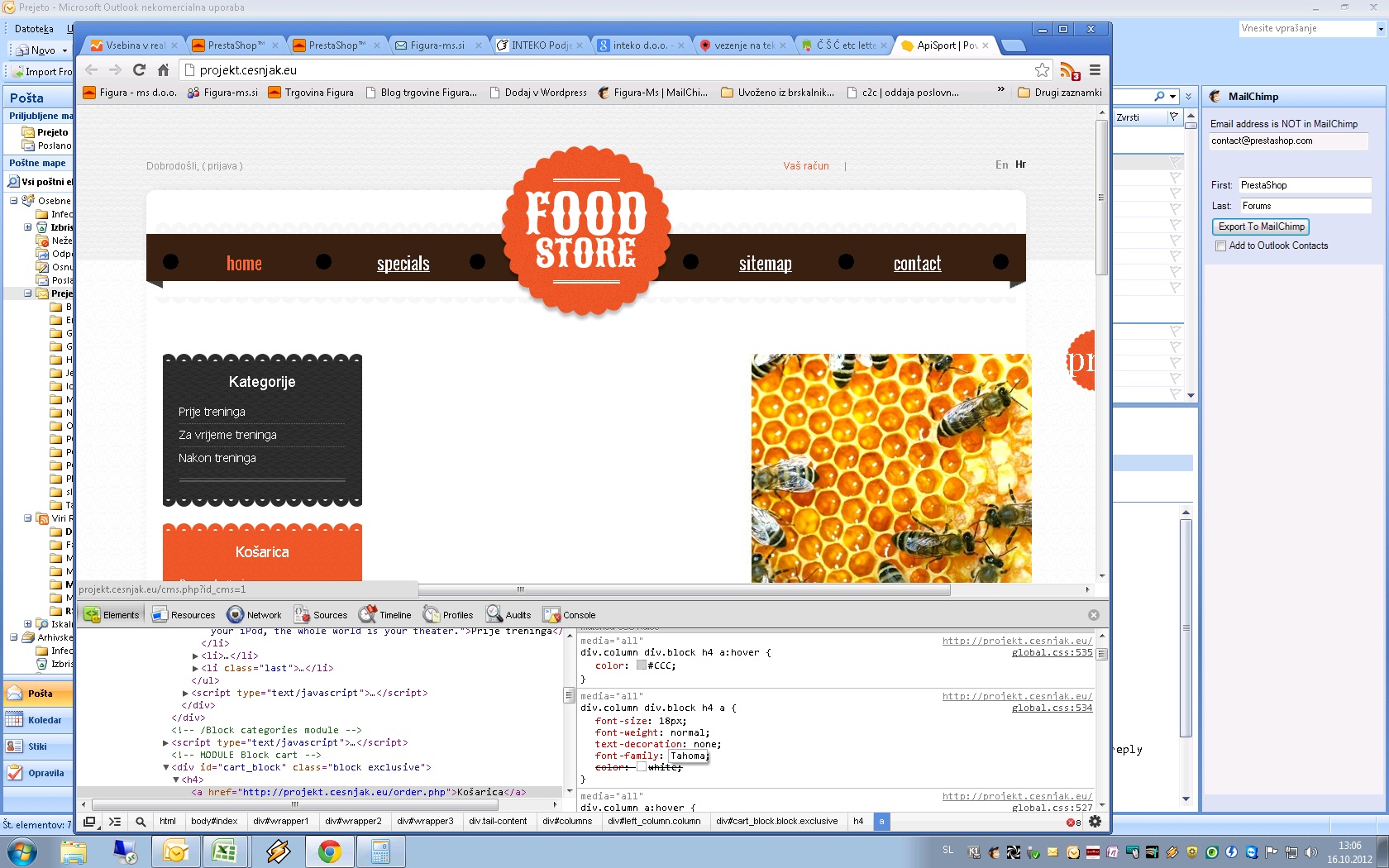Open the Console panel in DevTools
The height and width of the screenshot is (868, 1389).
click(569, 614)
